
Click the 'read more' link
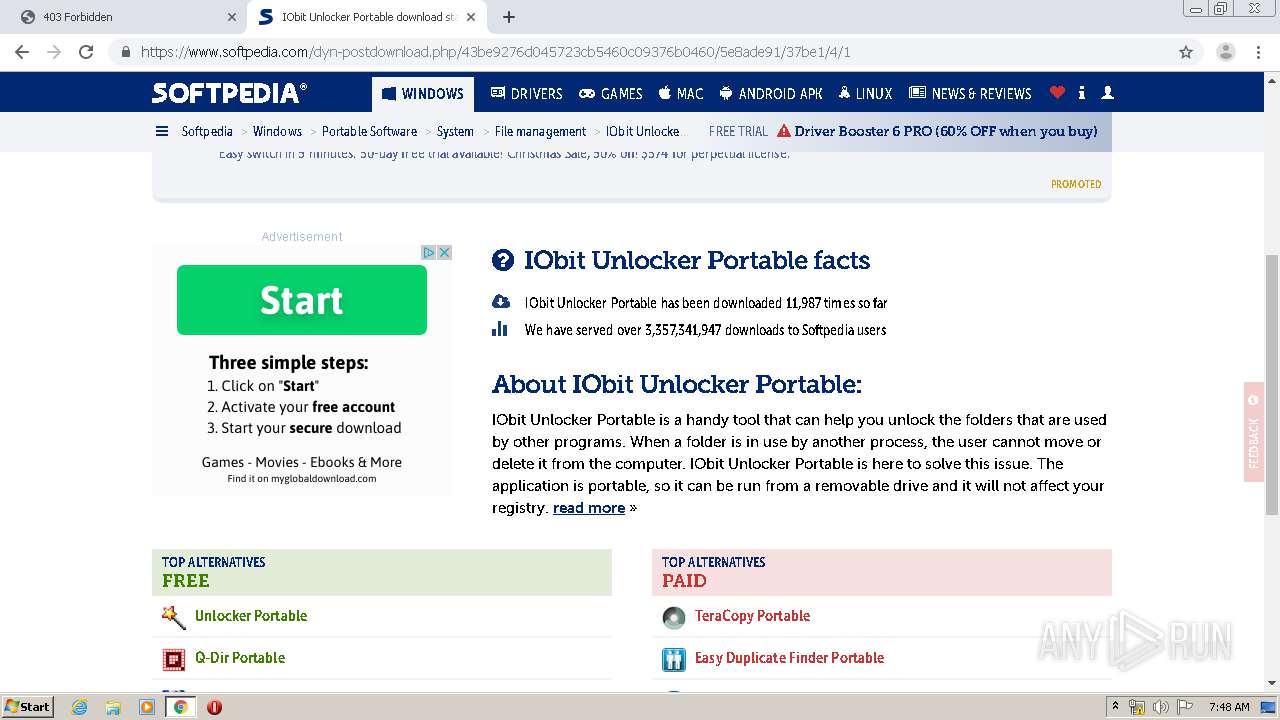pyautogui.click(x=589, y=508)
